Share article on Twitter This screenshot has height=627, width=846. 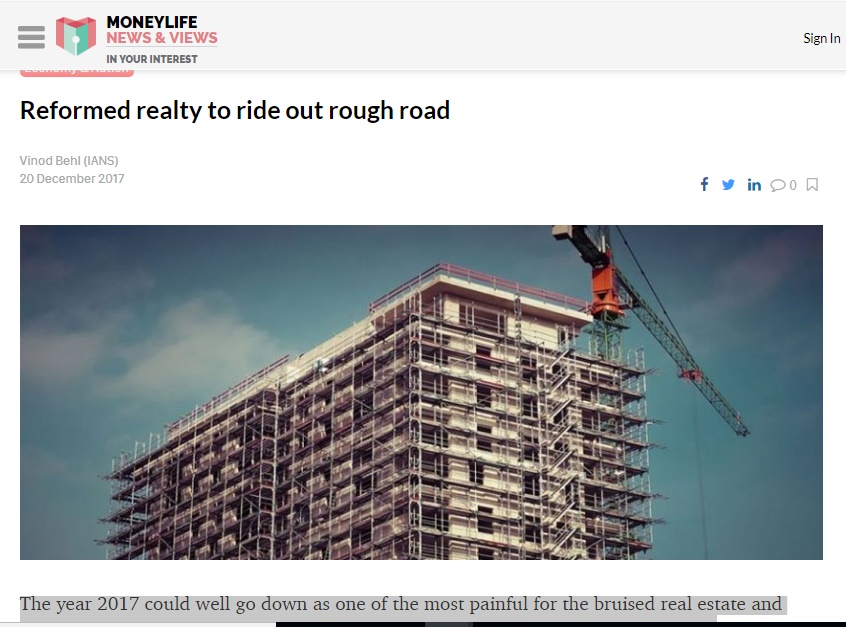(x=728, y=185)
